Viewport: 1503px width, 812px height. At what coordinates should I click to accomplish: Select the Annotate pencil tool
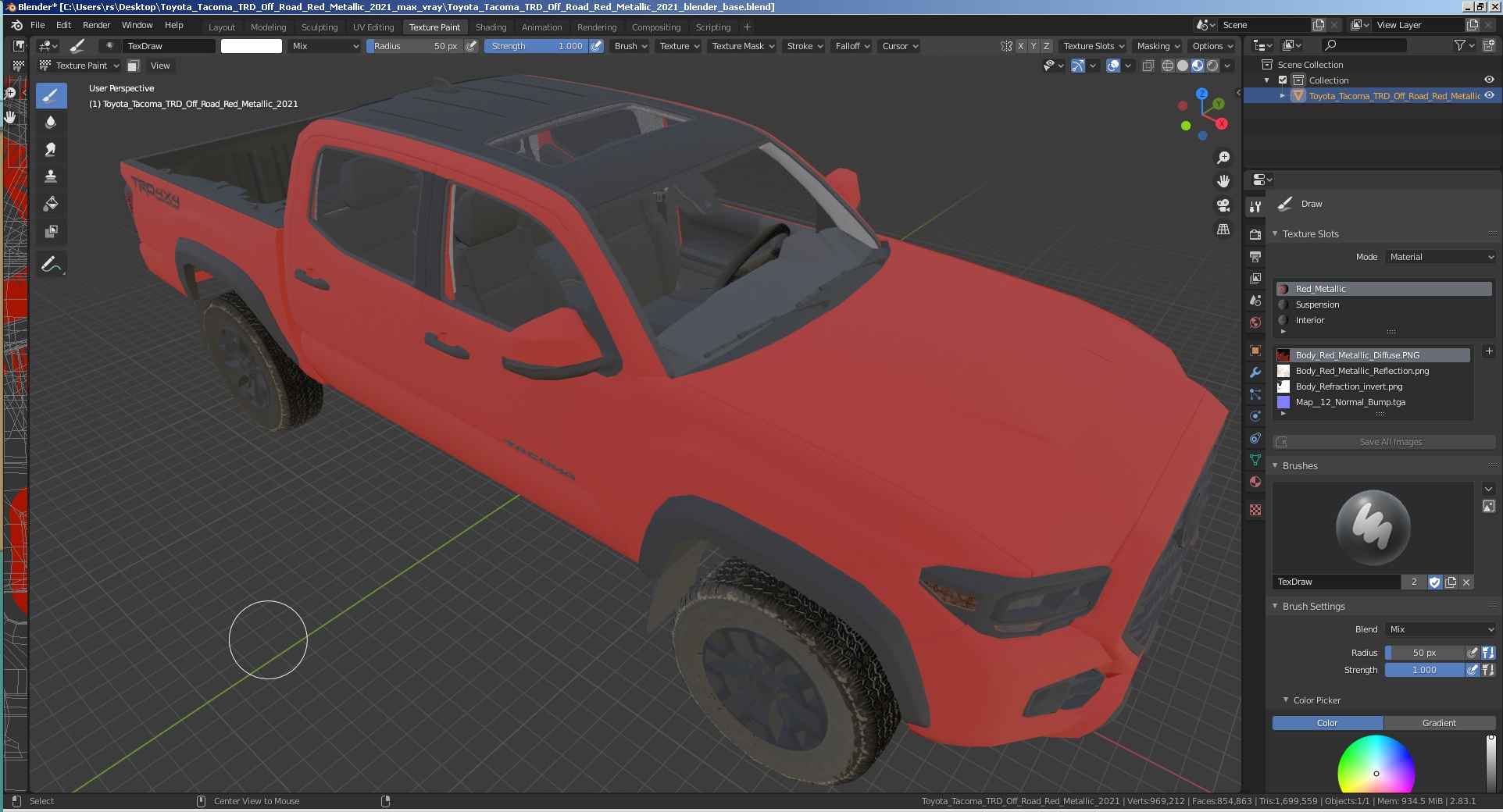point(51,265)
